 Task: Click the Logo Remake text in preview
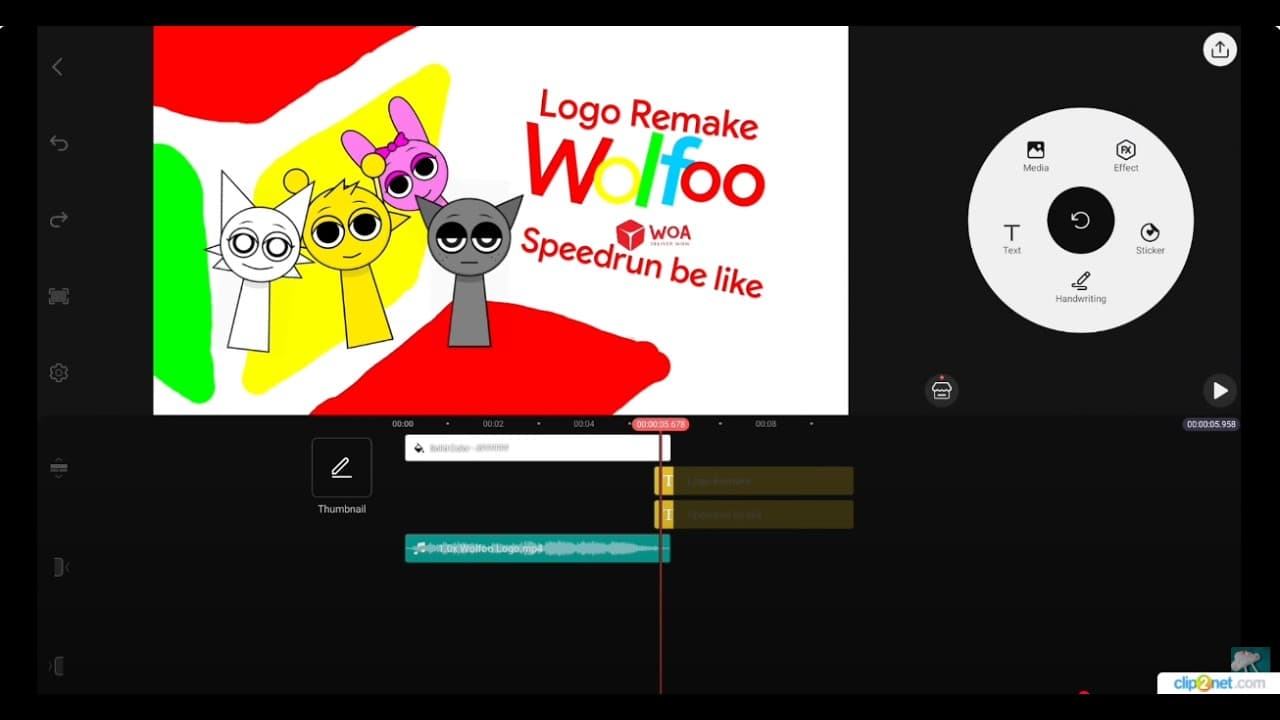click(648, 116)
